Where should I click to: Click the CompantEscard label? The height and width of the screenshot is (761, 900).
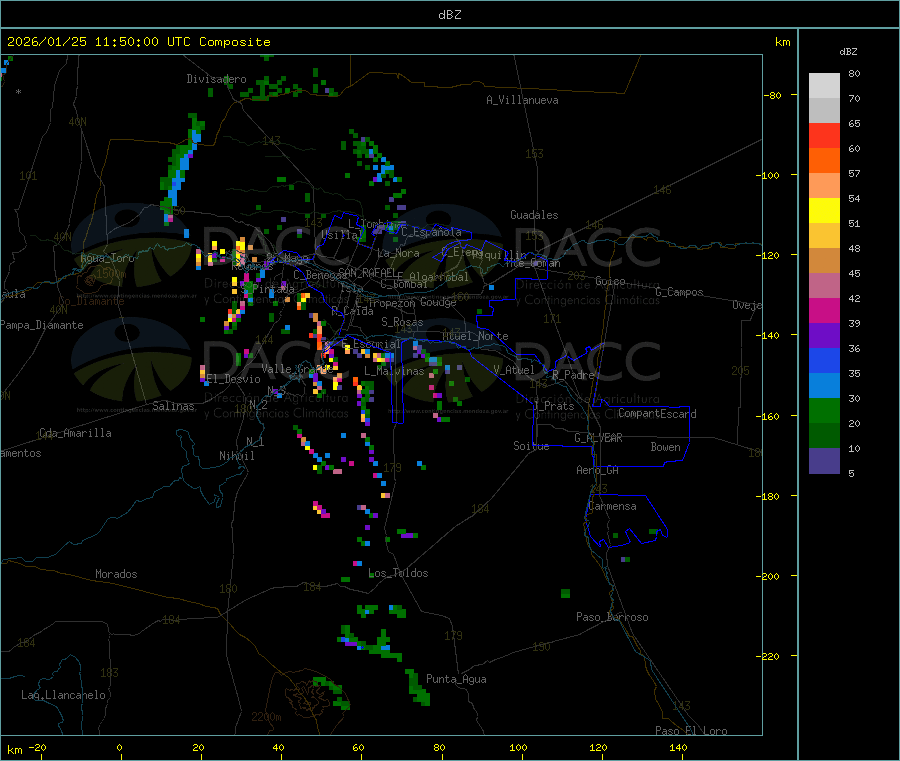click(658, 413)
